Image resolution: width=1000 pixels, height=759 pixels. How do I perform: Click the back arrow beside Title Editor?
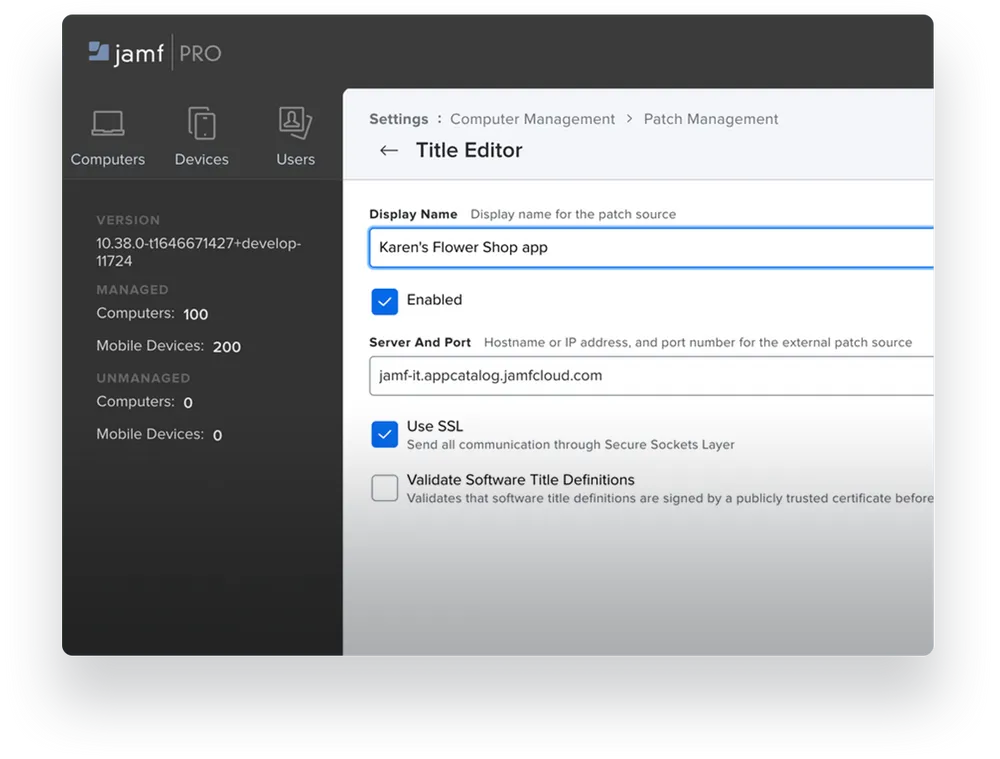coord(389,150)
